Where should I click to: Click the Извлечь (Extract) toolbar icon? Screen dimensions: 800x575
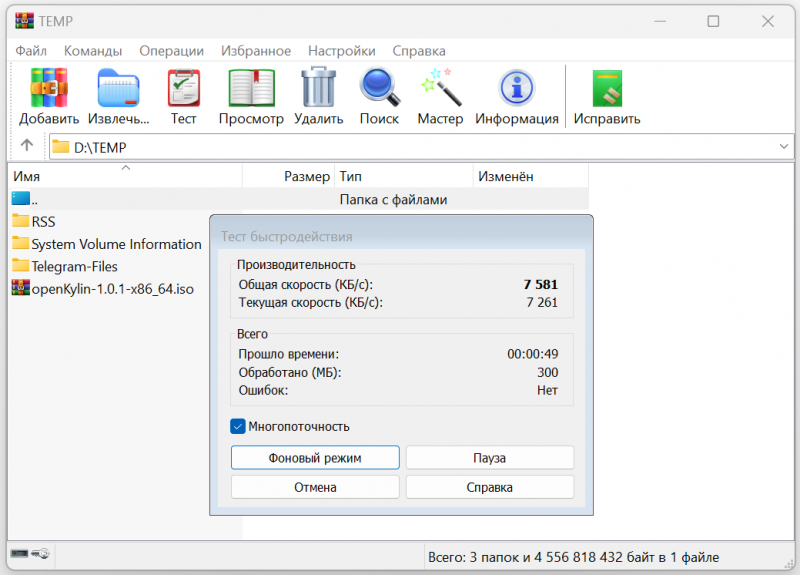(123, 88)
